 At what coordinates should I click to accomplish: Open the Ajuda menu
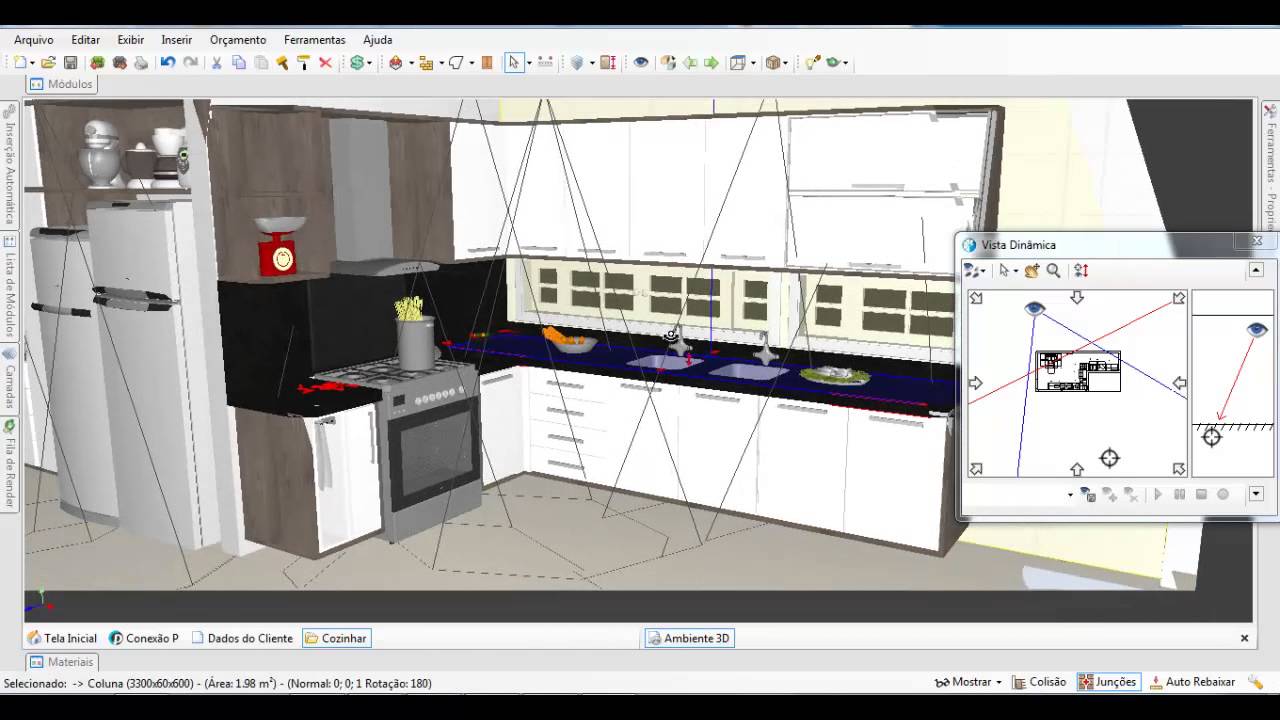[x=377, y=40]
